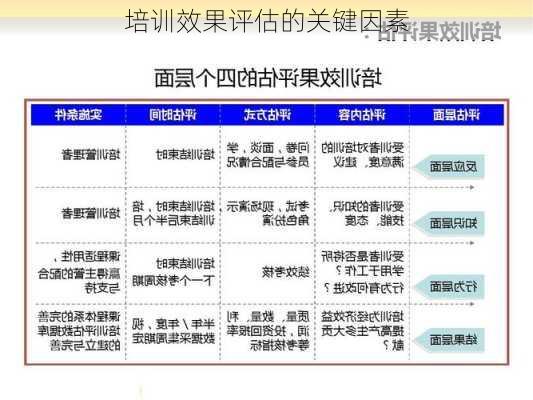Click 培训管理者 in the 知识层面 row
Screen dimensions: 533x400
91,213
